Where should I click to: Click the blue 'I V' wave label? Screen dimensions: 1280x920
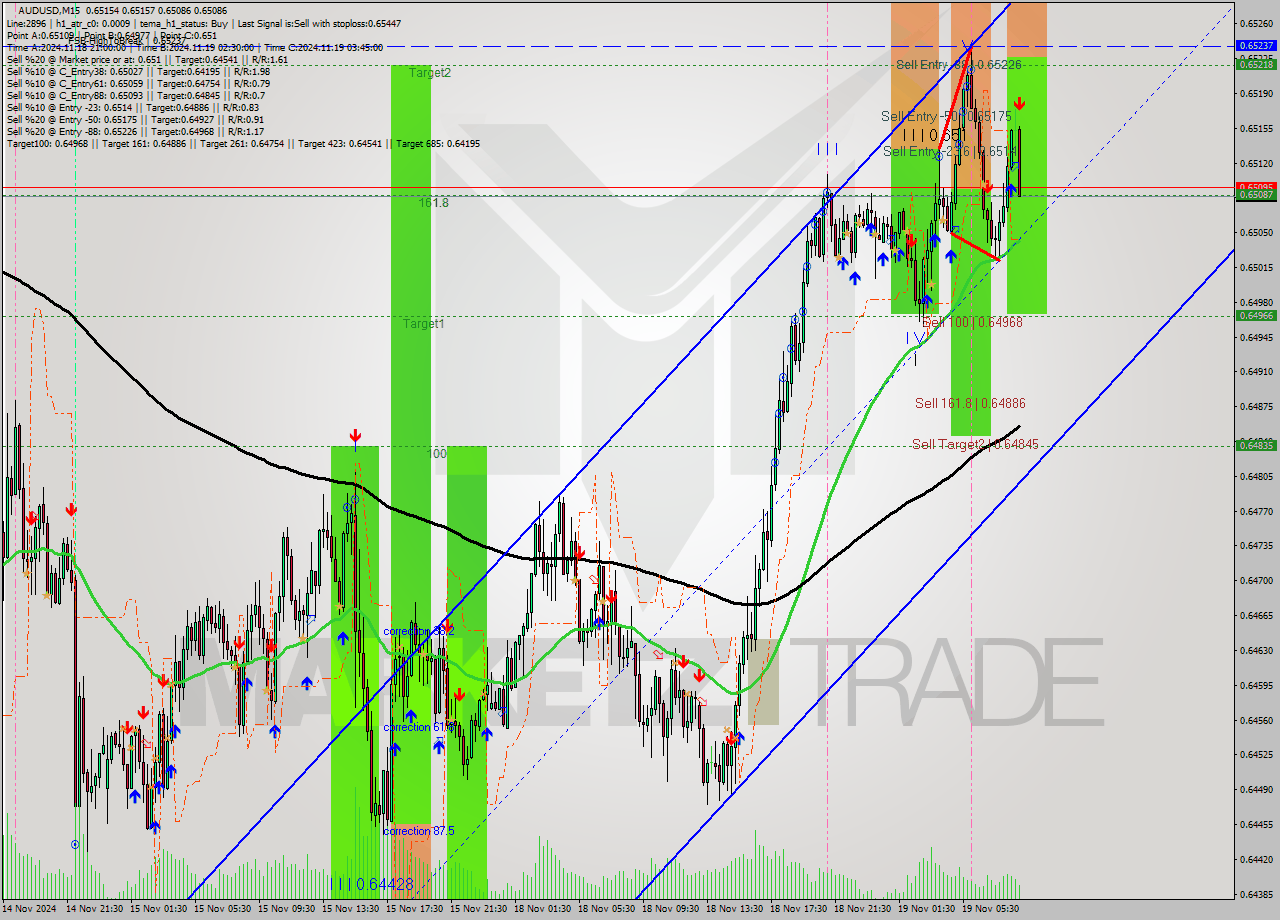[x=915, y=339]
